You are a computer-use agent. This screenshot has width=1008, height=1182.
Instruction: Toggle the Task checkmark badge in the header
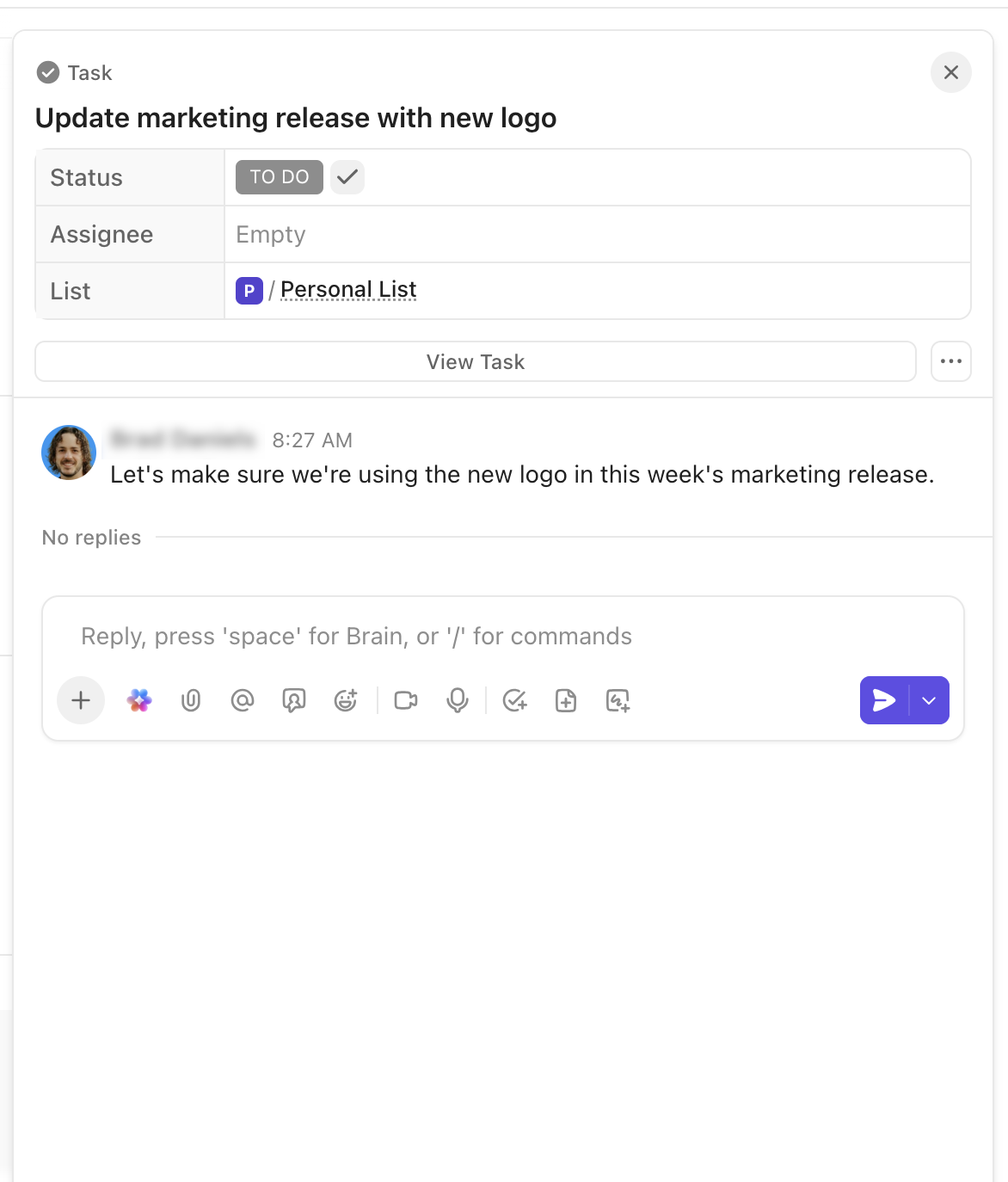click(x=47, y=72)
